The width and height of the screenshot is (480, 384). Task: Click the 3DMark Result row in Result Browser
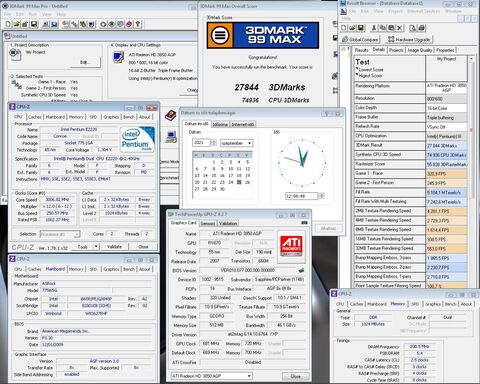[411, 145]
